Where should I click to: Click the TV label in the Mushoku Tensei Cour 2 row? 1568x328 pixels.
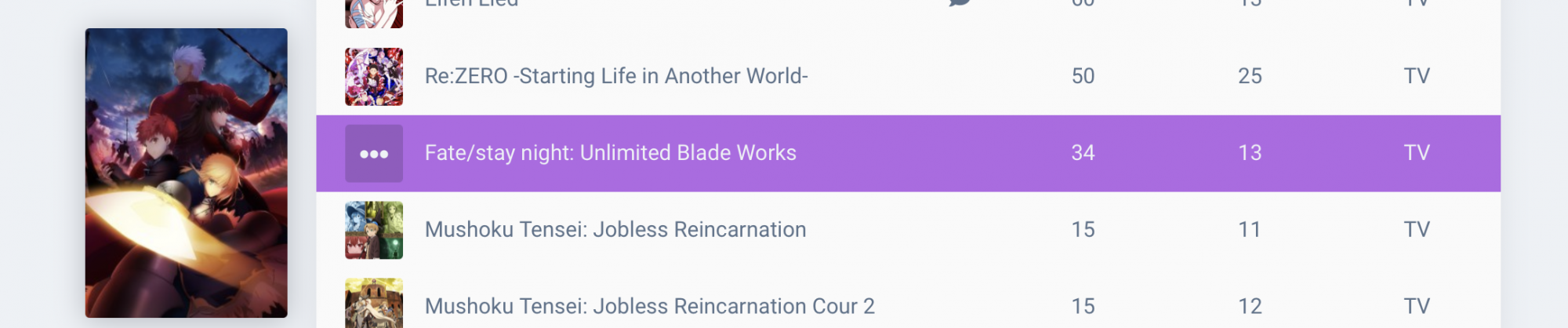(x=1417, y=306)
